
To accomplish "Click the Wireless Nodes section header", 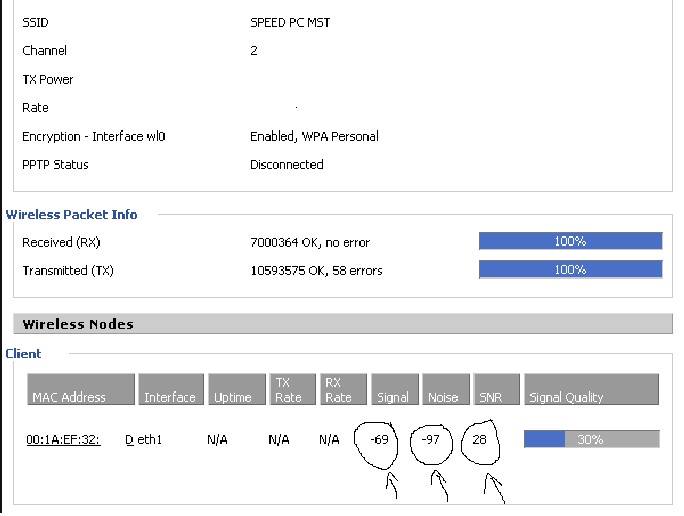I will click(x=343, y=324).
